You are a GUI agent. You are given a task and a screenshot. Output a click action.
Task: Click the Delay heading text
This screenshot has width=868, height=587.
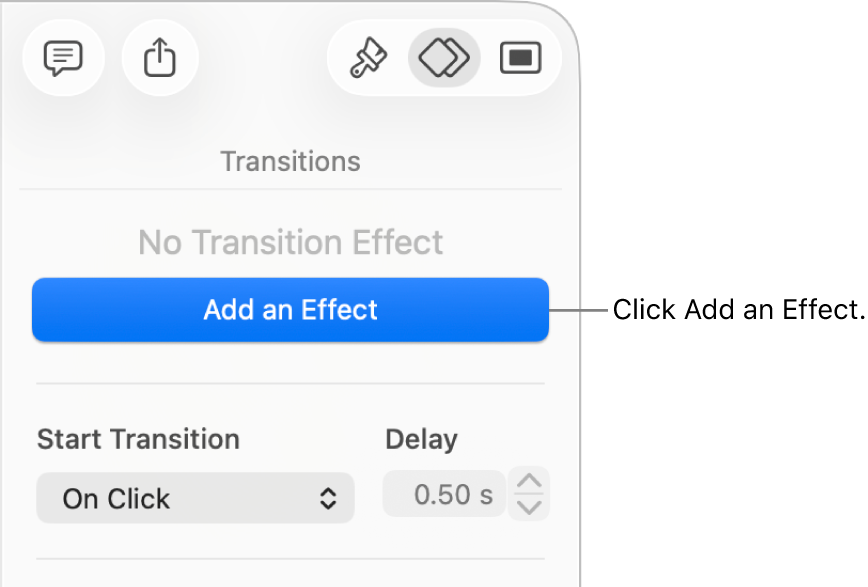click(420, 439)
